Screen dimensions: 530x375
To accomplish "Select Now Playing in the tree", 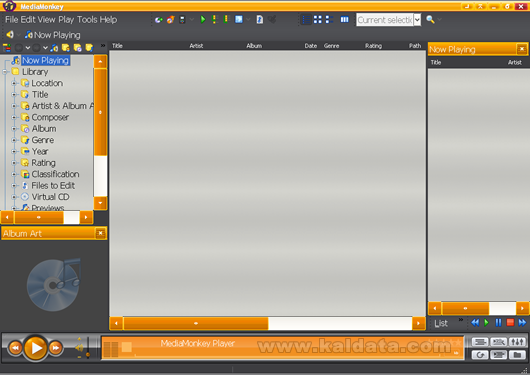I will pyautogui.click(x=46, y=60).
